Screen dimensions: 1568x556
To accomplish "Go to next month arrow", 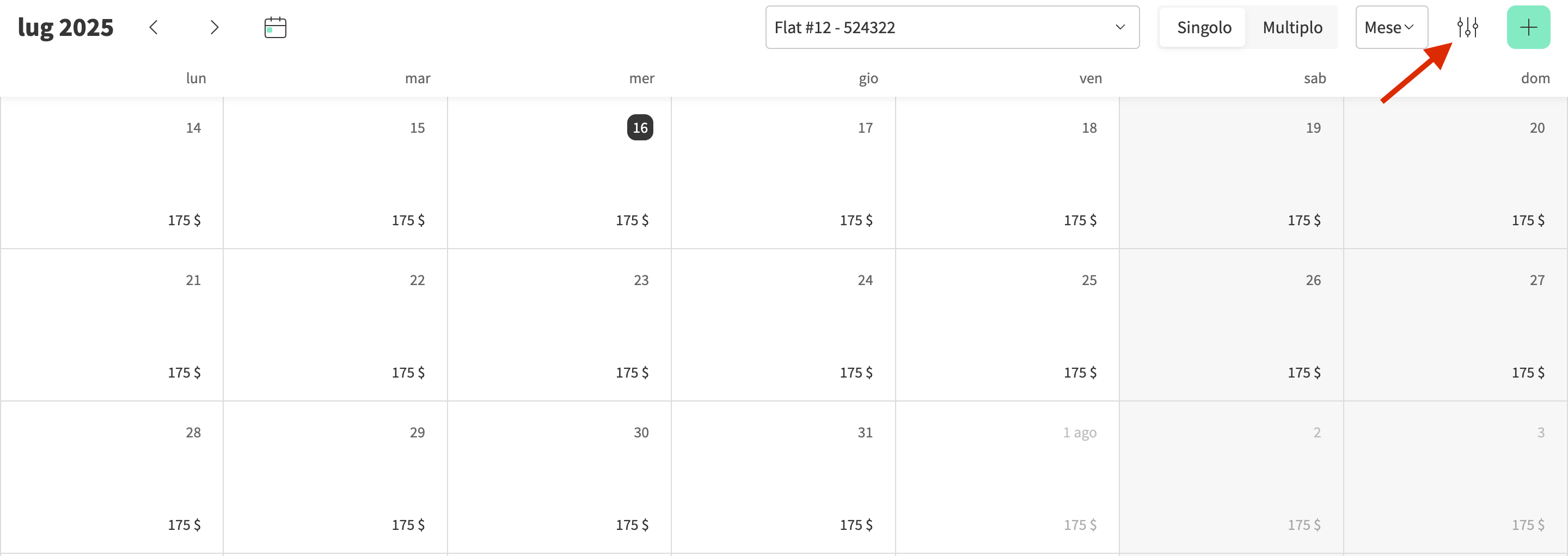I will (x=213, y=27).
